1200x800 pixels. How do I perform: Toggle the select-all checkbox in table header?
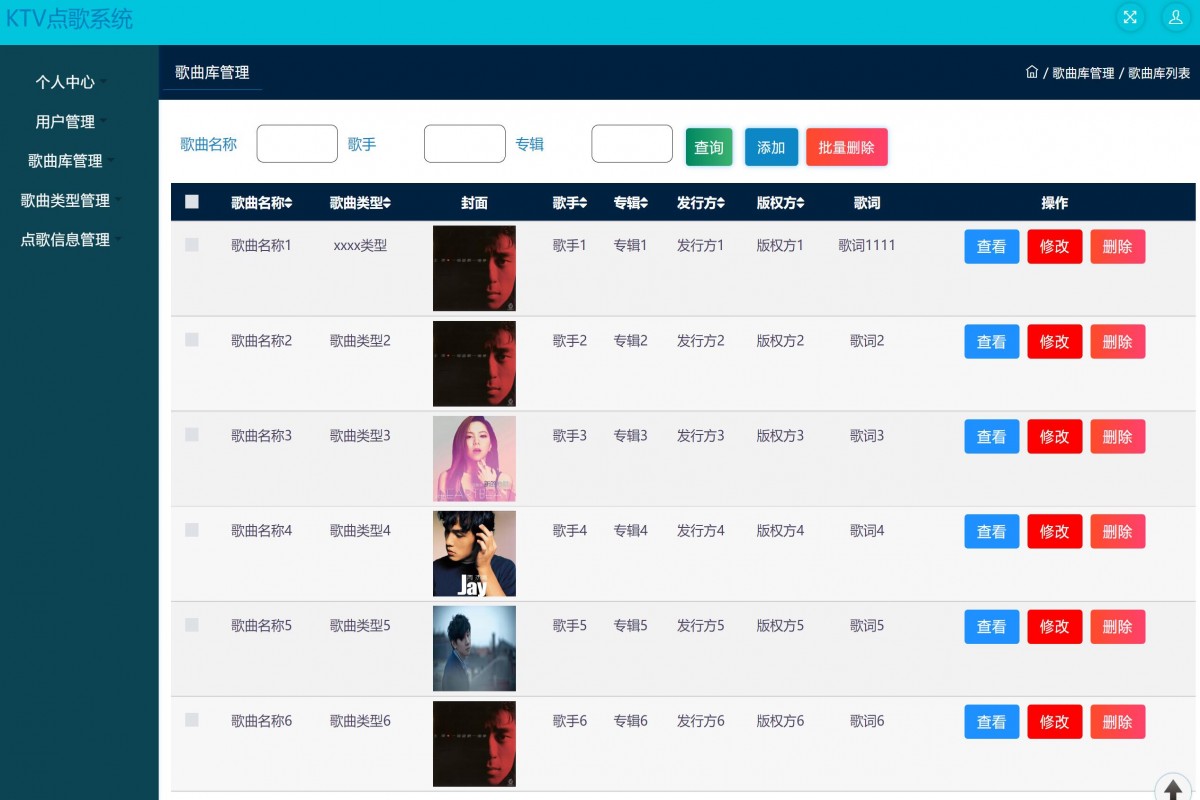pos(191,201)
